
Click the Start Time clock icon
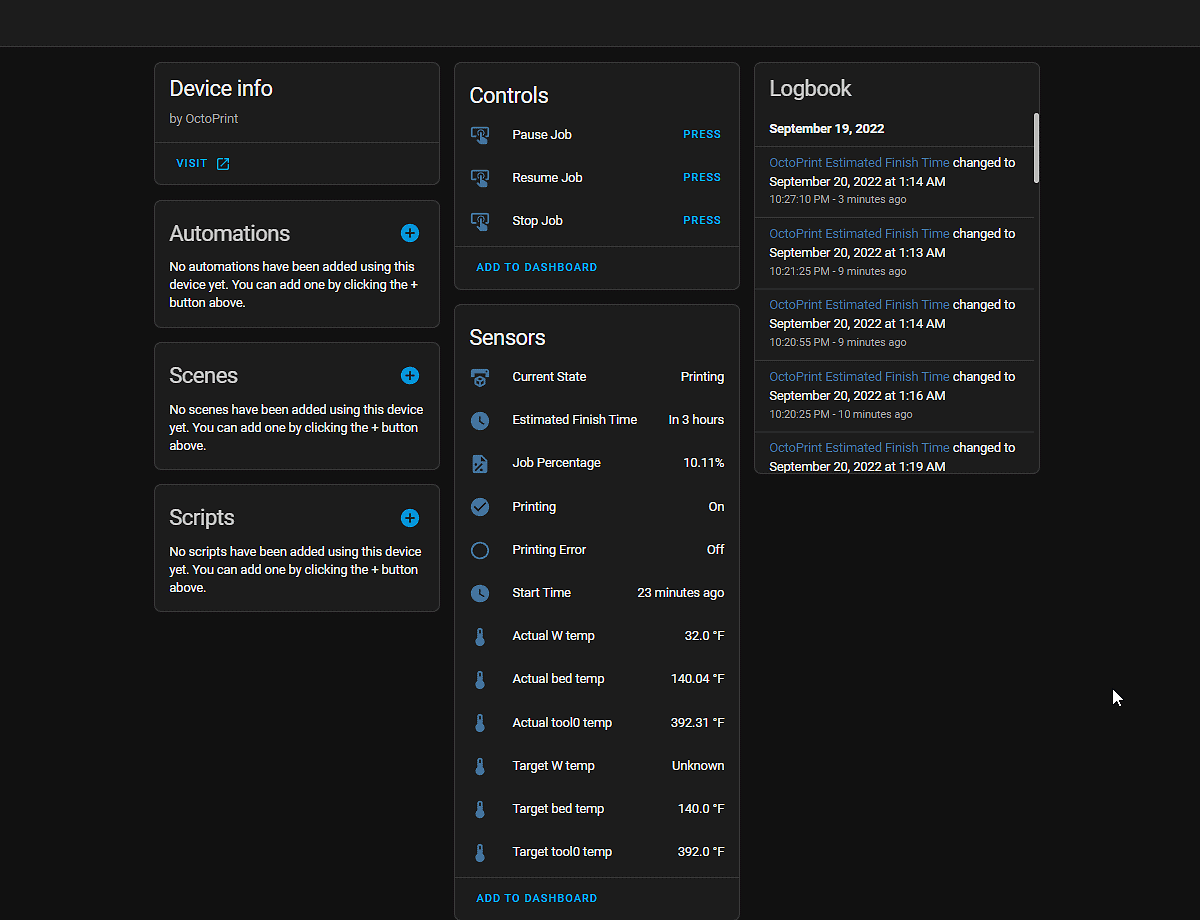pyautogui.click(x=480, y=593)
